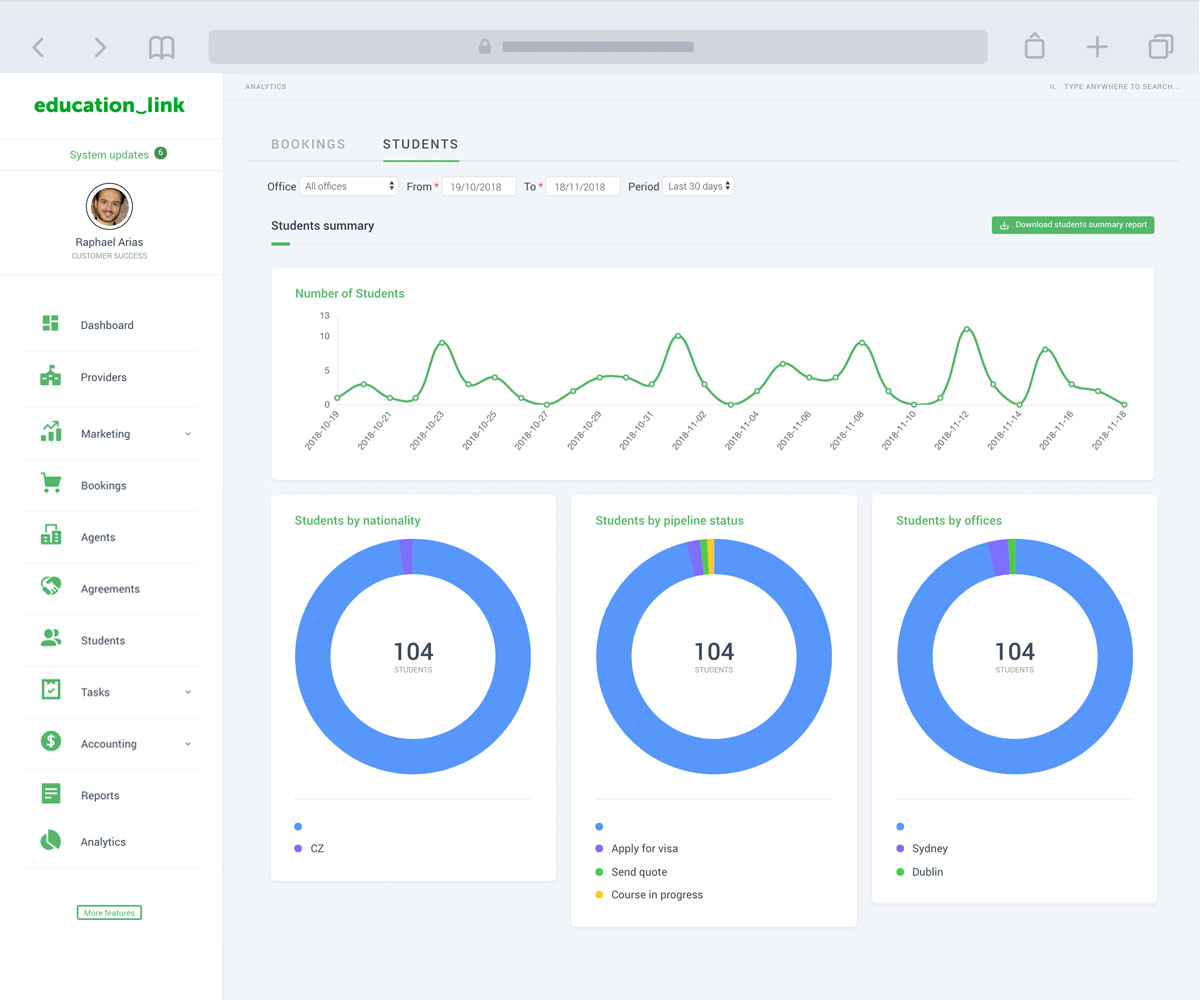This screenshot has width=1200, height=1000.
Task: Click the Raphael Arias name
Action: coord(109,242)
